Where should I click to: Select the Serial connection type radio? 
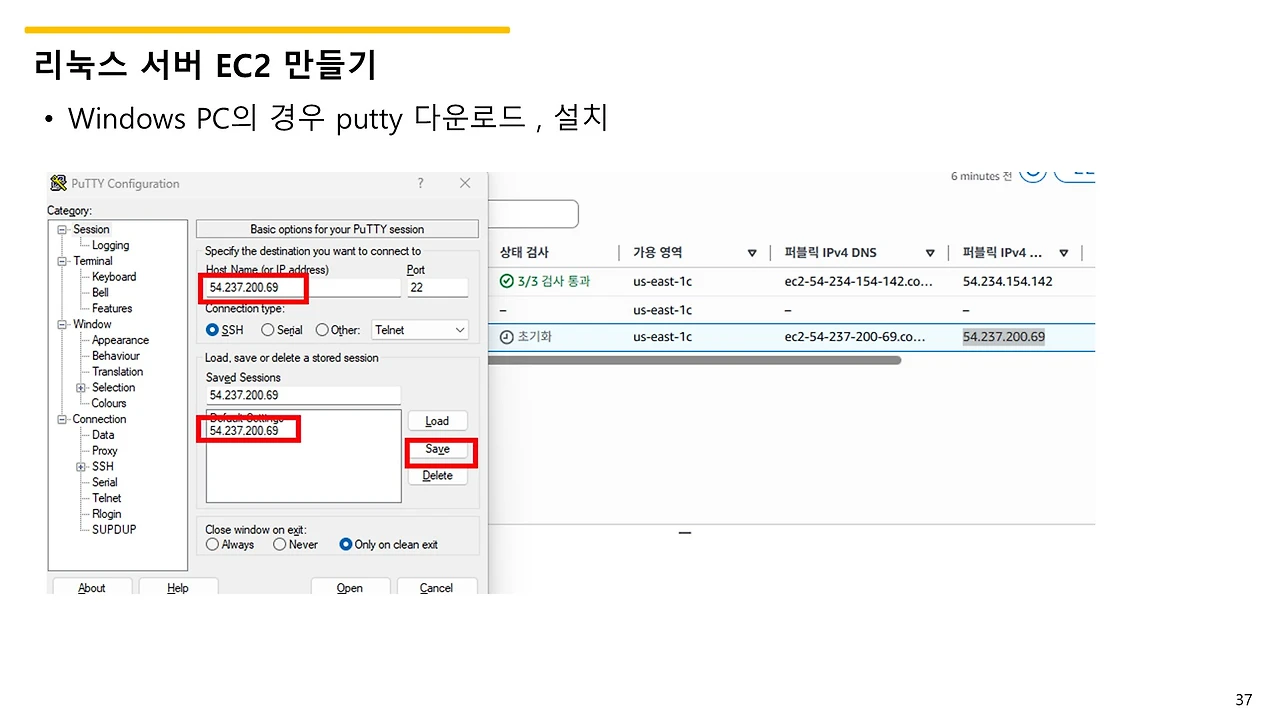[x=267, y=330]
